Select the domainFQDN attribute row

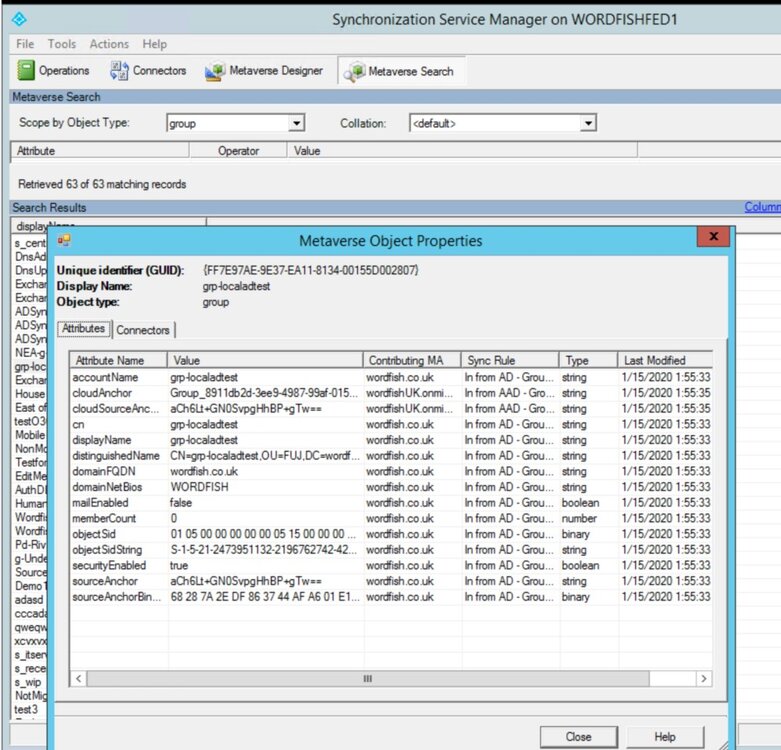tap(391, 471)
